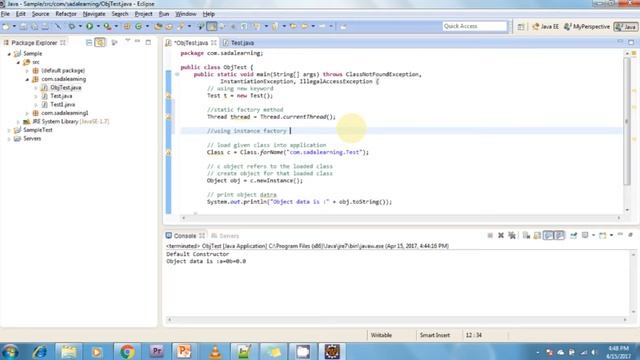Run the program with green Run icon
The width and height of the screenshot is (640, 360).
(89, 27)
